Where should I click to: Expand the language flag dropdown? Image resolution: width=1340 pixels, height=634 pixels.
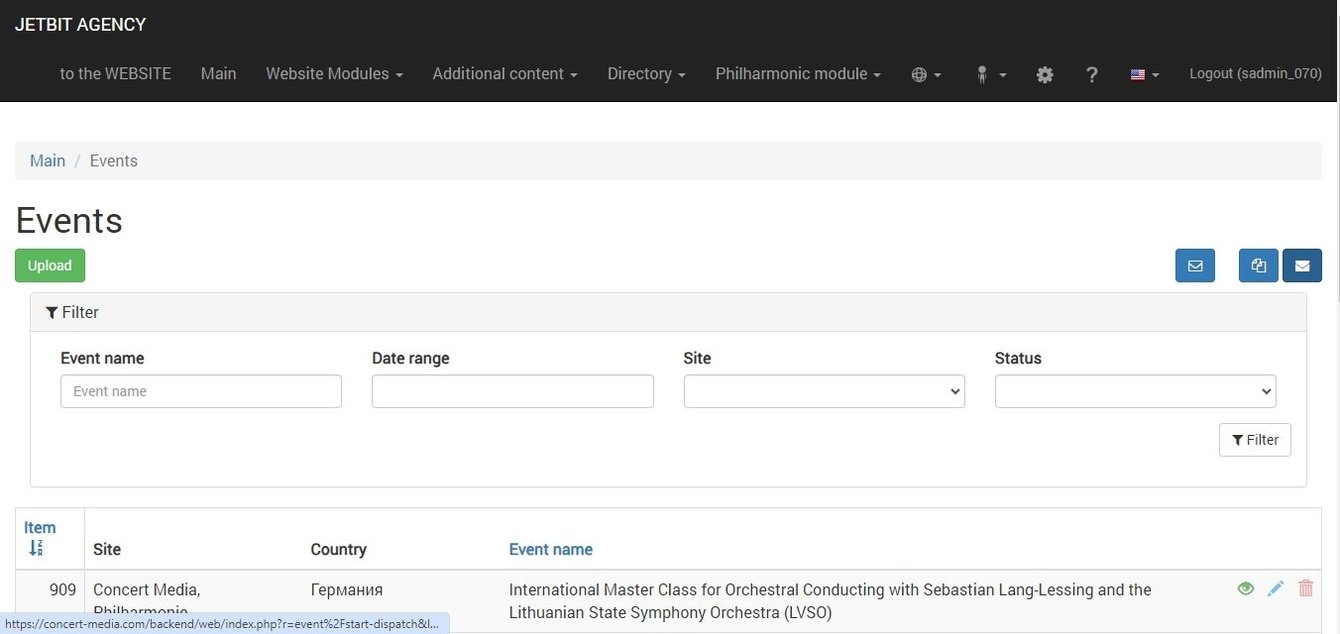coord(1144,74)
